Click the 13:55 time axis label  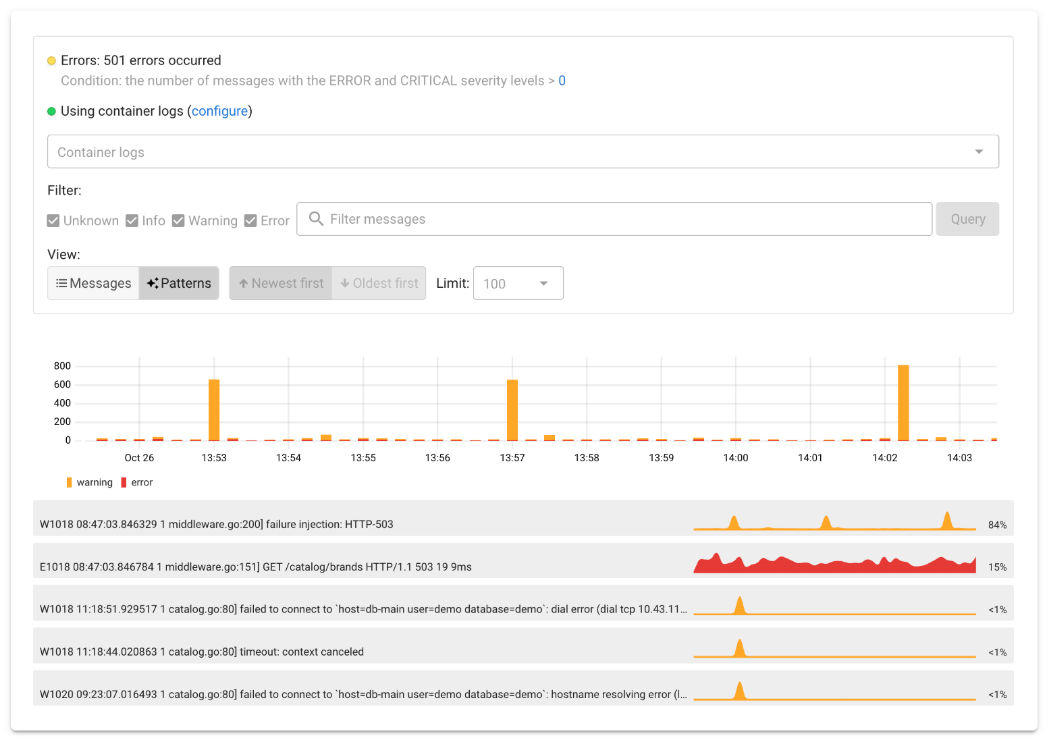pos(363,458)
